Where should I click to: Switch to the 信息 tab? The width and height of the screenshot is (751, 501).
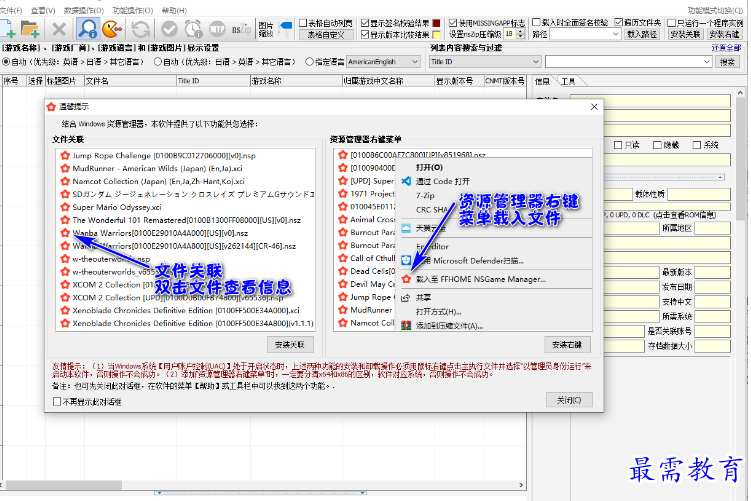[x=543, y=81]
